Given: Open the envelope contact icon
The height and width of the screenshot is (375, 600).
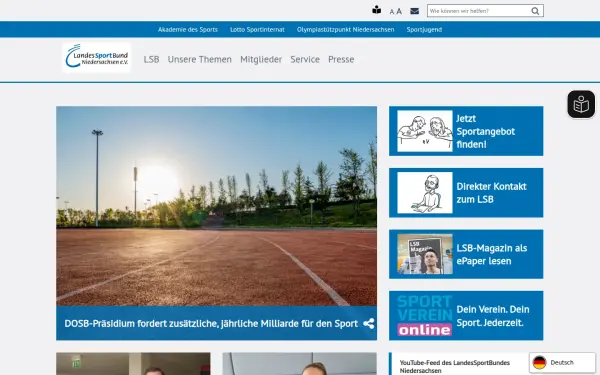Looking at the screenshot, I should pos(414,11).
